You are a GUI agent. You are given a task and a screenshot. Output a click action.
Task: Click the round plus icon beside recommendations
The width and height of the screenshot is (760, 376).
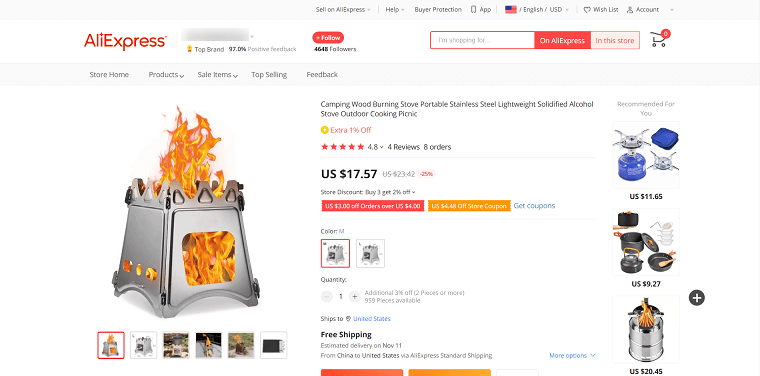[697, 298]
